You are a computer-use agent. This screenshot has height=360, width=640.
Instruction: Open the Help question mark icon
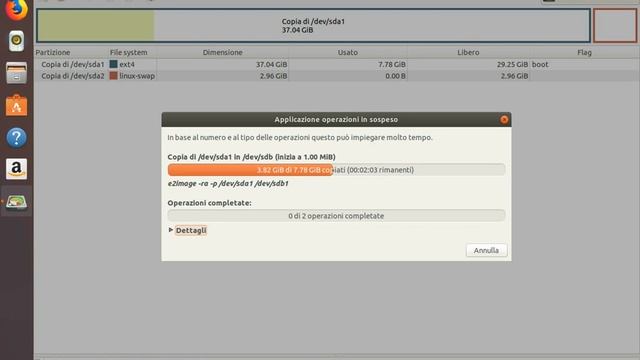[x=16, y=138]
